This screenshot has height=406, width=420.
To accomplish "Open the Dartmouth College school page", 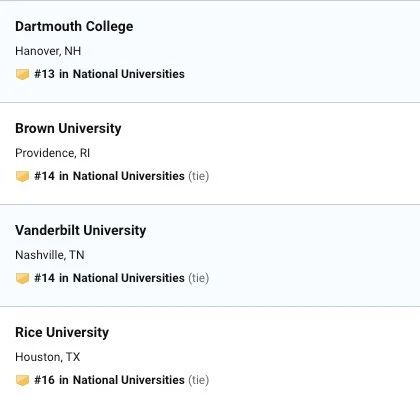I will (x=74, y=26).
